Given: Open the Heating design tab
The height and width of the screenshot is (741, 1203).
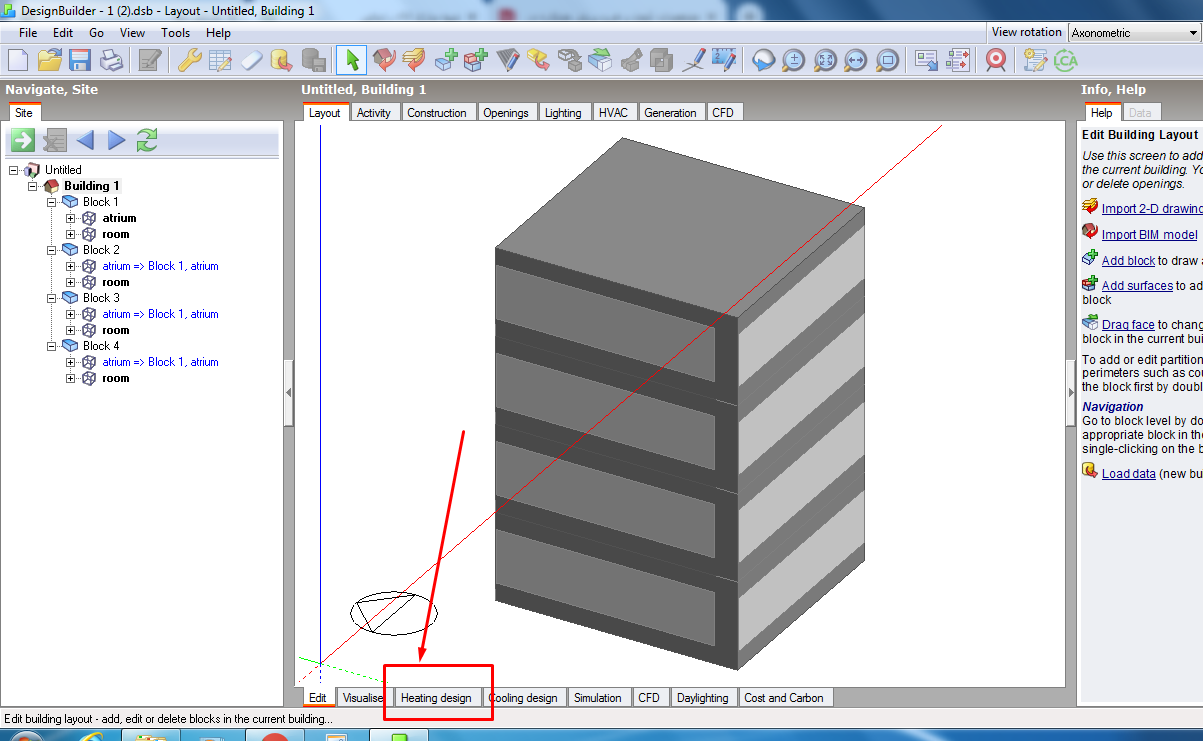Looking at the screenshot, I should [x=436, y=698].
